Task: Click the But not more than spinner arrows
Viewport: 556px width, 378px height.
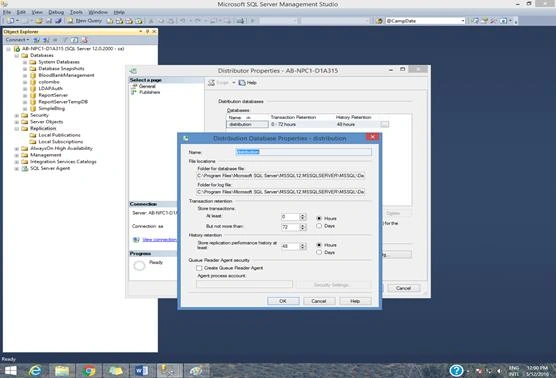Action: (302, 227)
